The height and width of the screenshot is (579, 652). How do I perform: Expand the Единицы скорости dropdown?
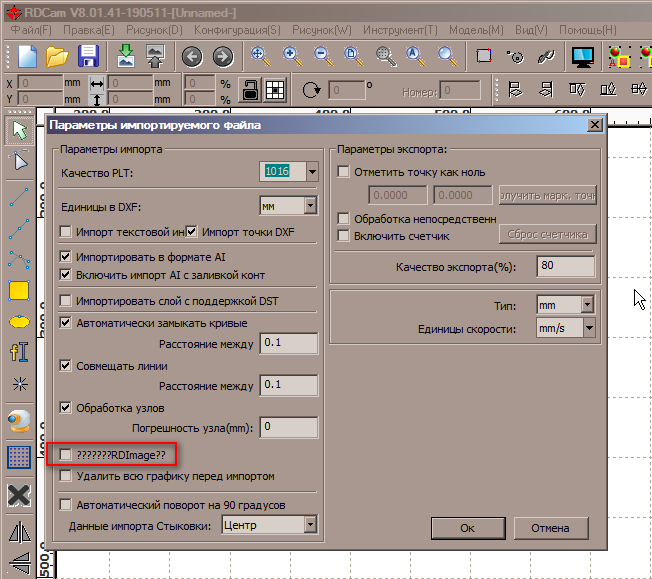pos(588,328)
